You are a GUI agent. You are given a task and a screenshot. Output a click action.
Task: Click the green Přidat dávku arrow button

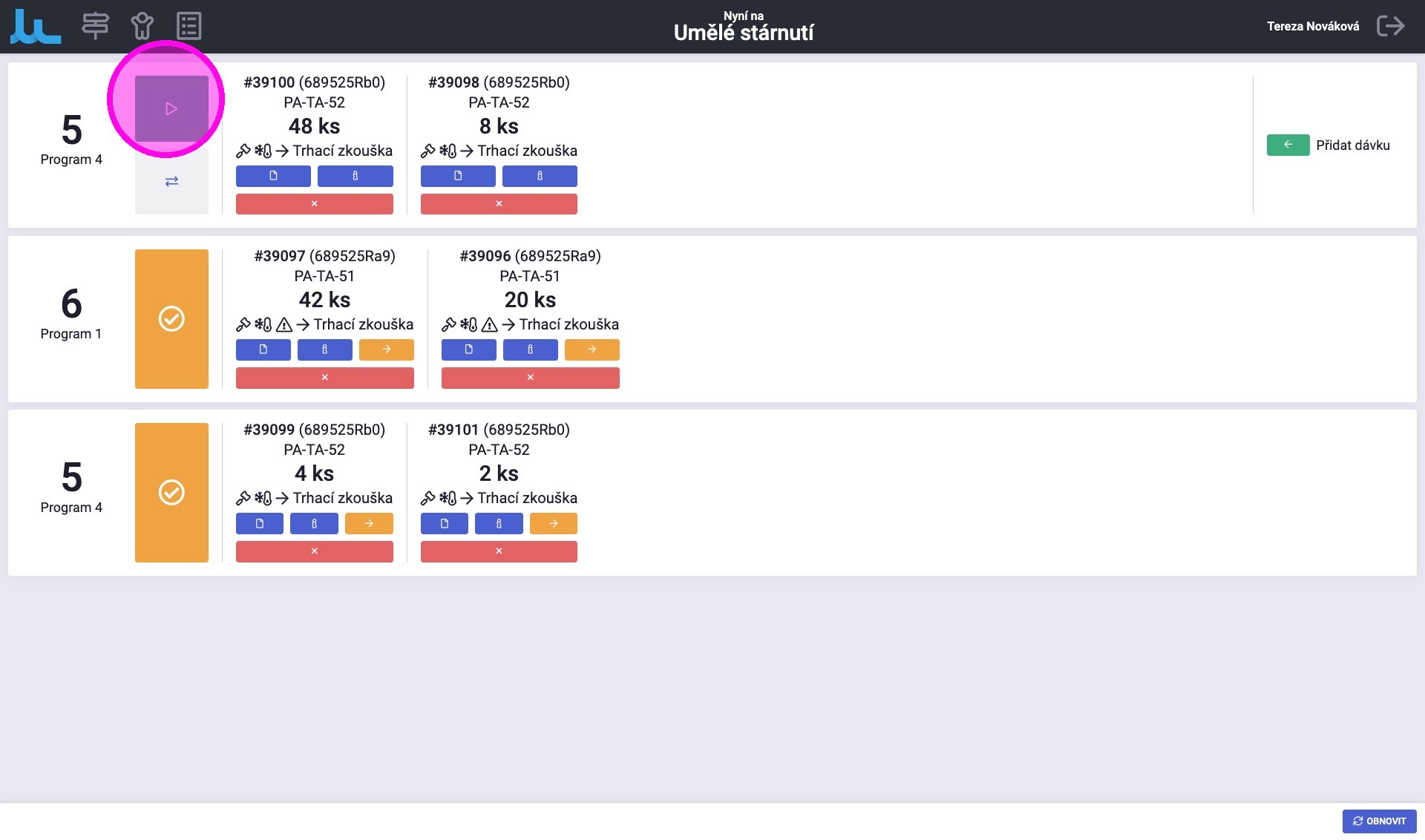[1288, 145]
